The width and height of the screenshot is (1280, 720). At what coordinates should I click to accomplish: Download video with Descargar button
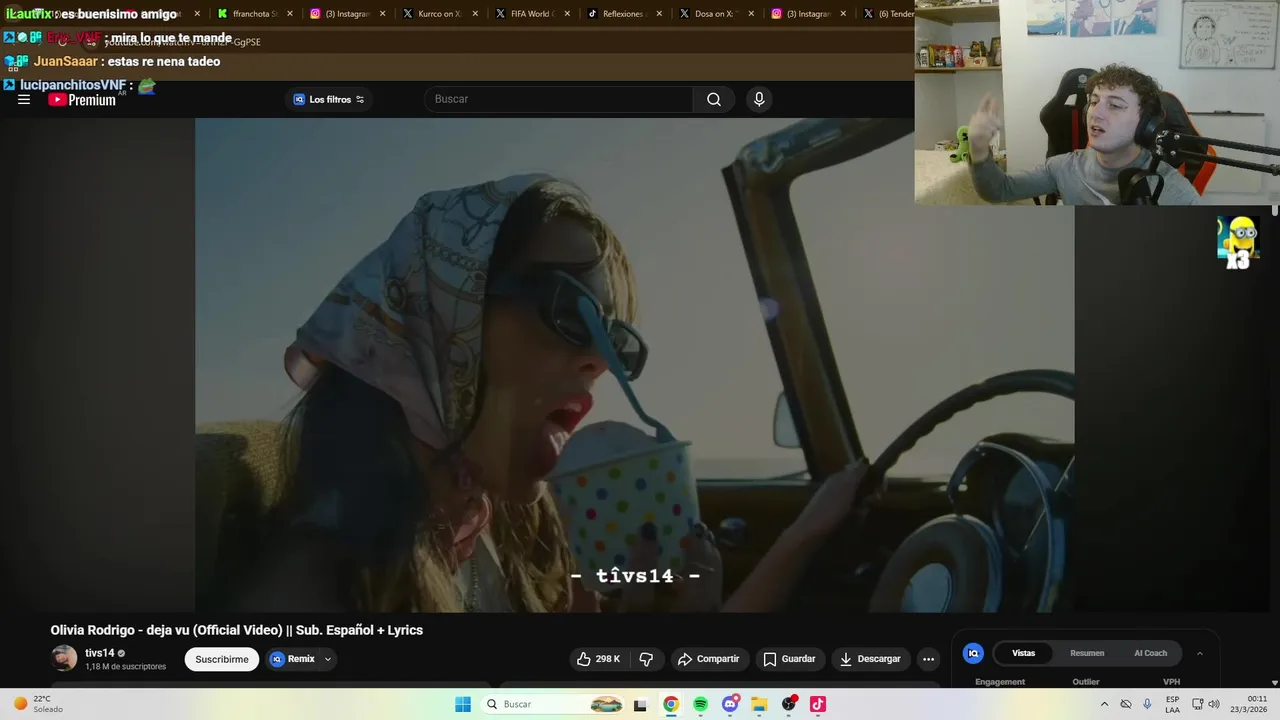870,659
